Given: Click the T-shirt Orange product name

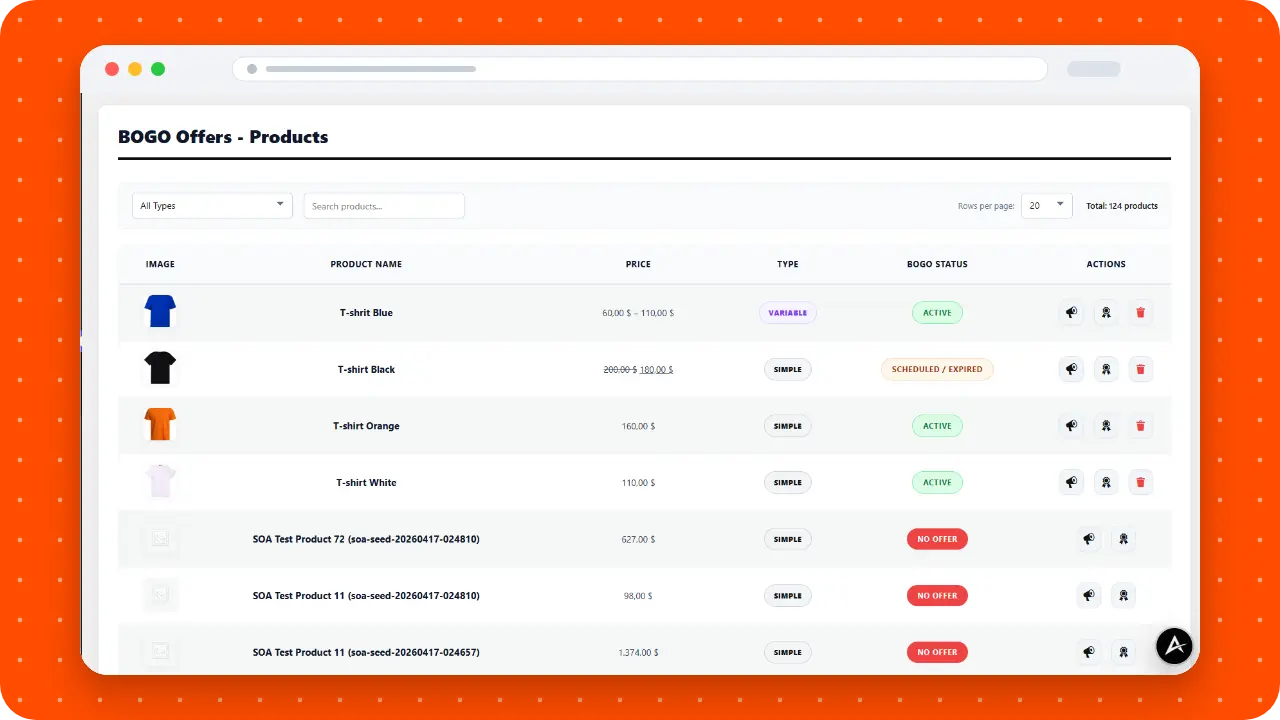Looking at the screenshot, I should click(366, 426).
